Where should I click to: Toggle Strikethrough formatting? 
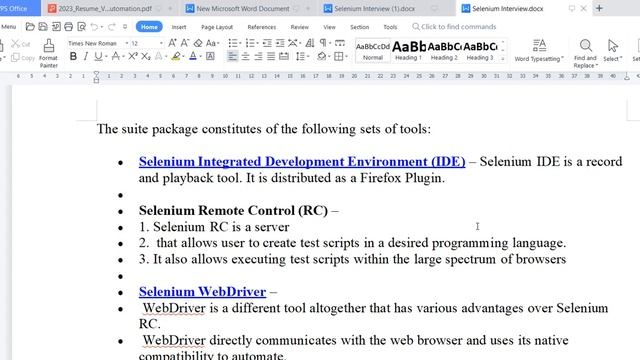(116, 56)
